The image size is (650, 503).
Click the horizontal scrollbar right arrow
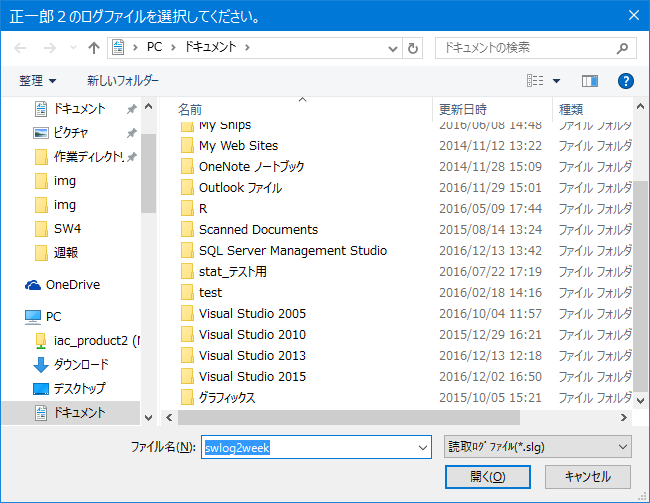623,418
